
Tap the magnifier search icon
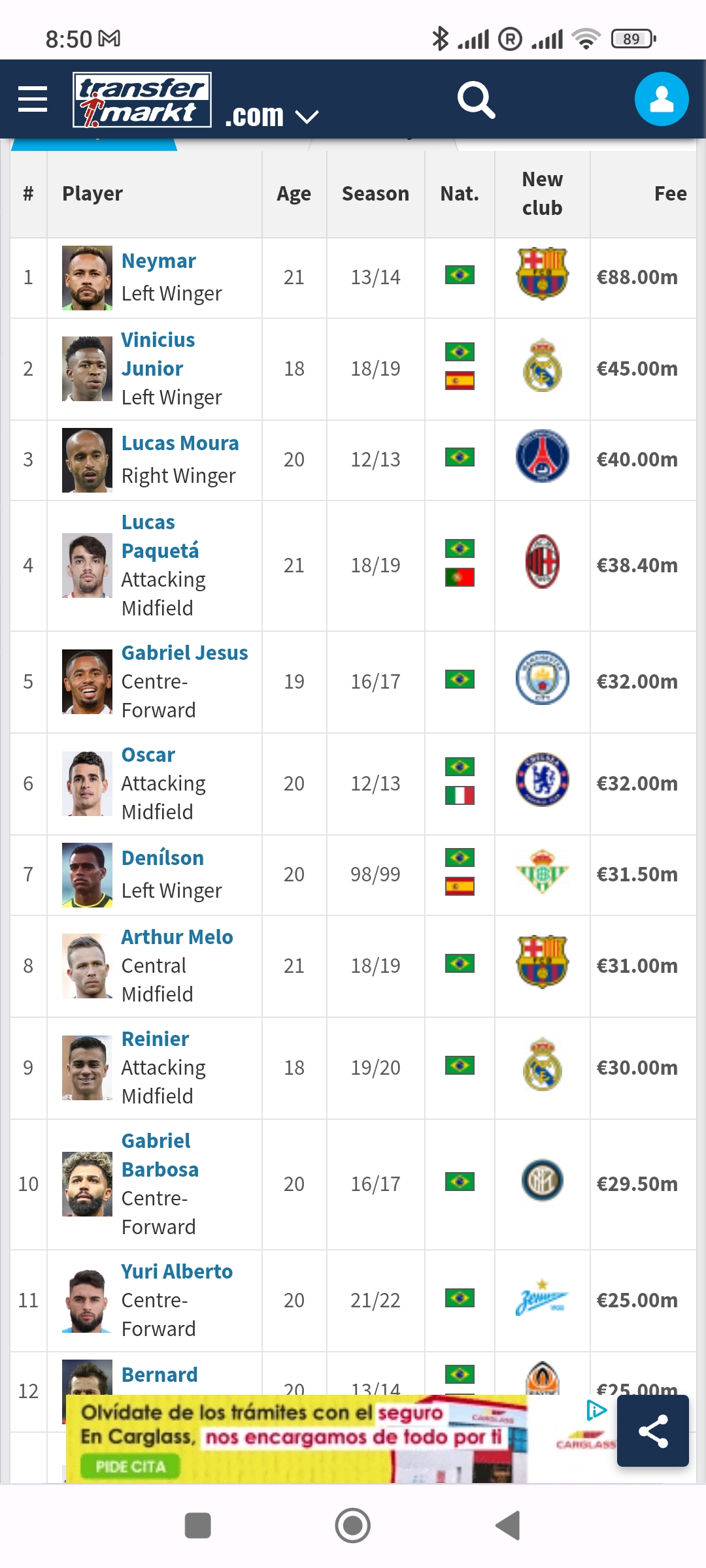point(476,99)
